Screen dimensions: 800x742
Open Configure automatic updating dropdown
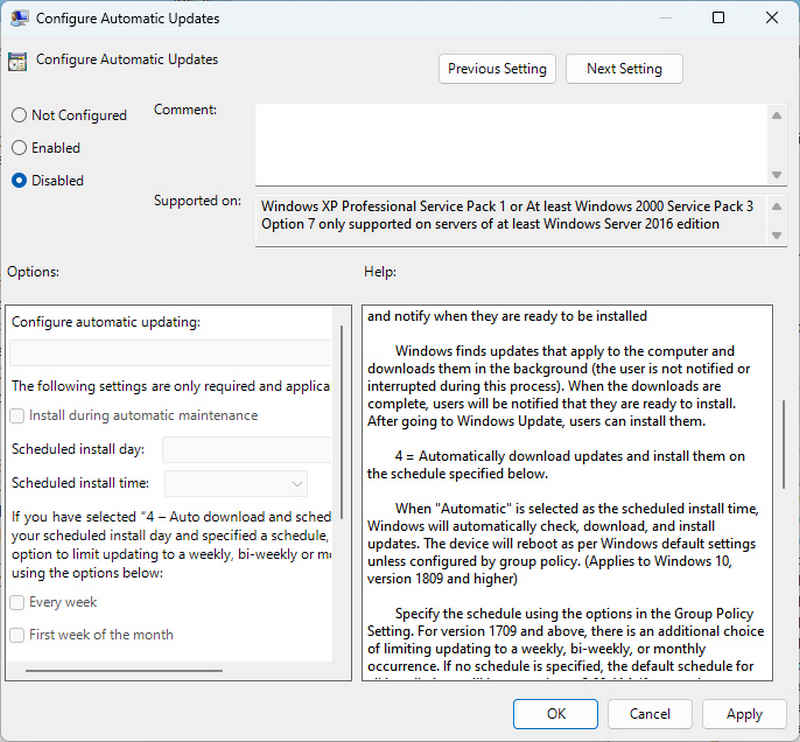pyautogui.click(x=170, y=353)
